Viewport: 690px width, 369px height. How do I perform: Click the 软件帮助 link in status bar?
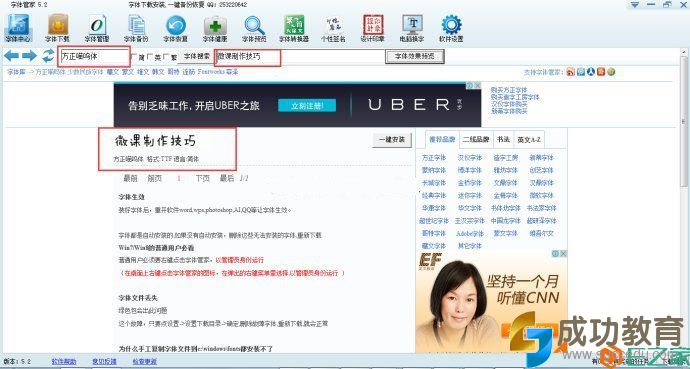coord(64,362)
